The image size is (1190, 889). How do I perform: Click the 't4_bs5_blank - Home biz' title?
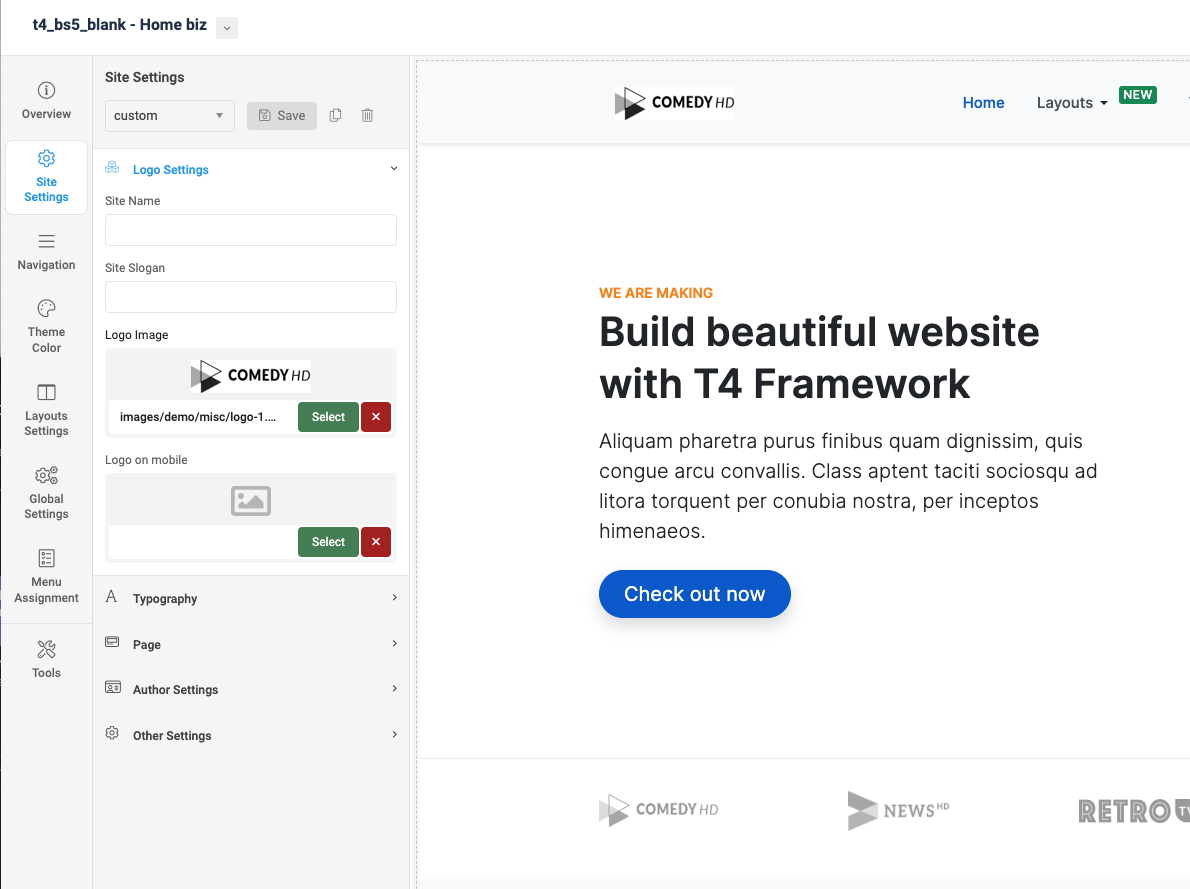[x=119, y=25]
